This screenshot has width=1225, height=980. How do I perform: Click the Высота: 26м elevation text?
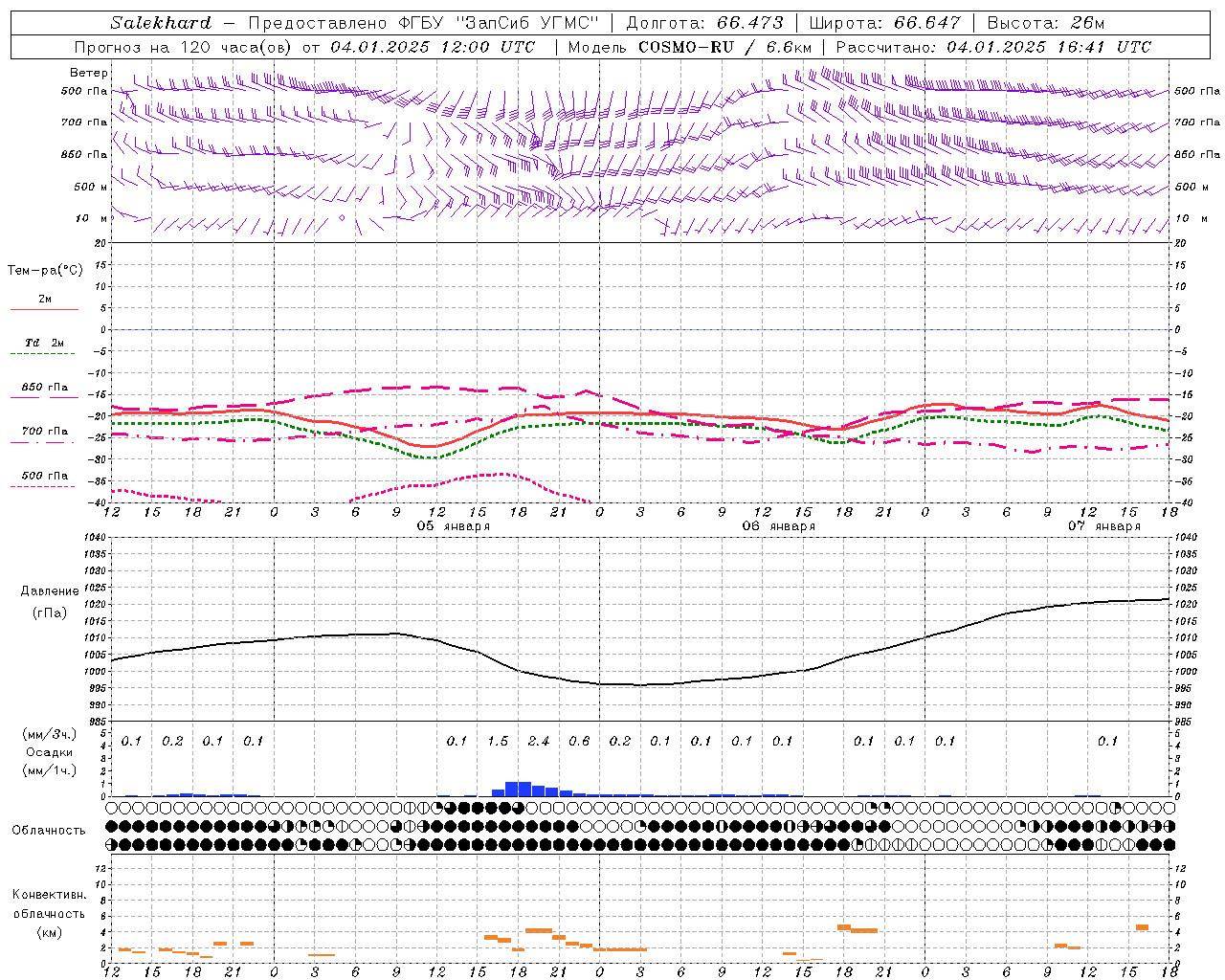(x=1045, y=23)
